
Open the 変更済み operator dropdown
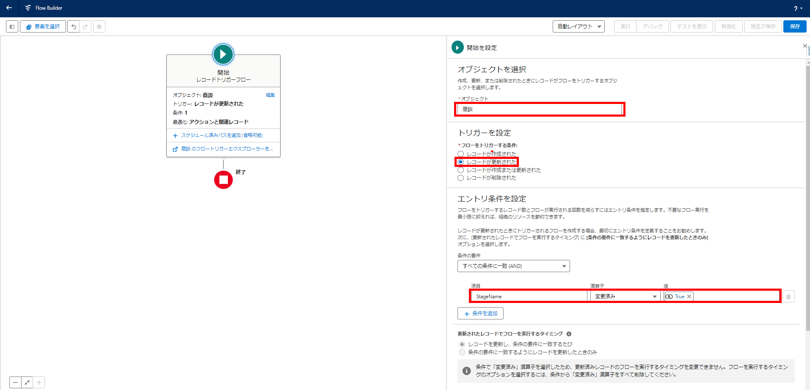click(625, 297)
